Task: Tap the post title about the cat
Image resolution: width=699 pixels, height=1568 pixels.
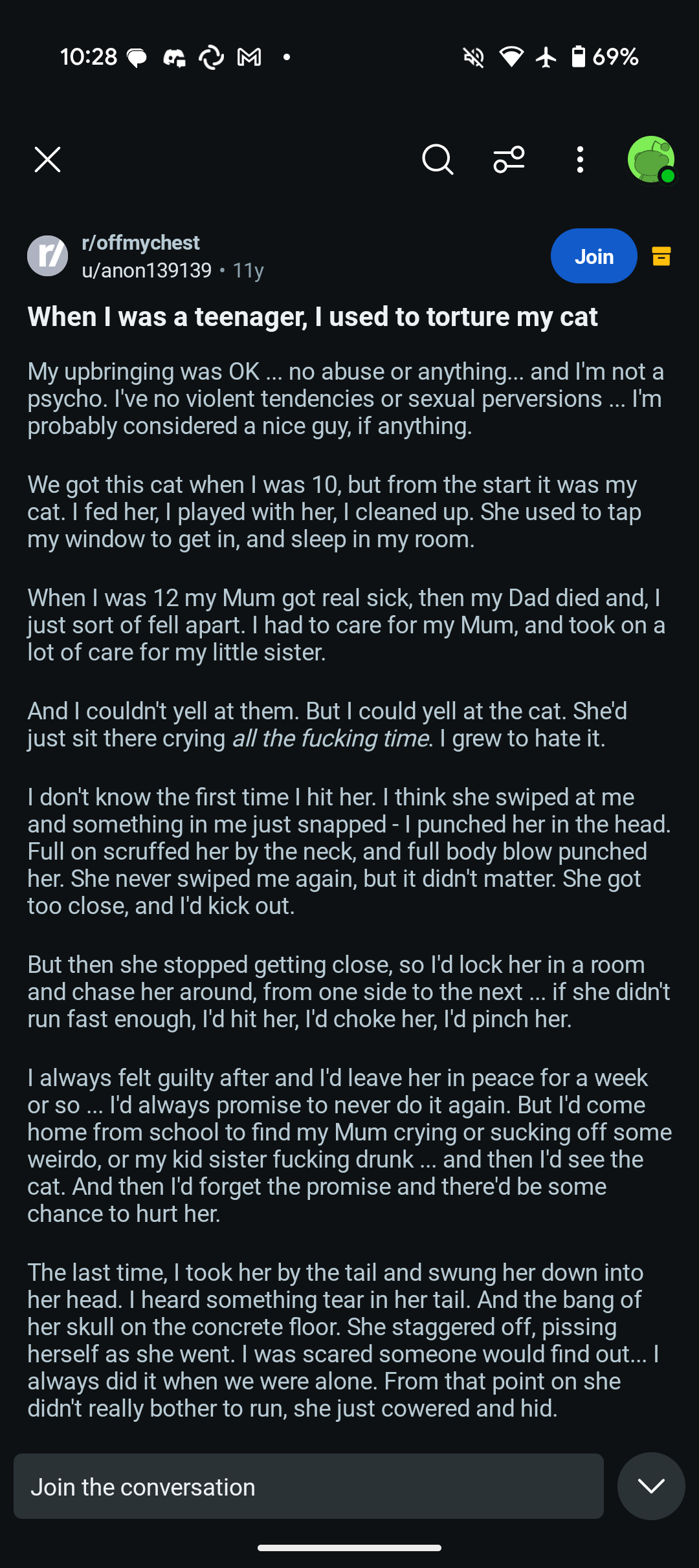Action: pos(313,317)
